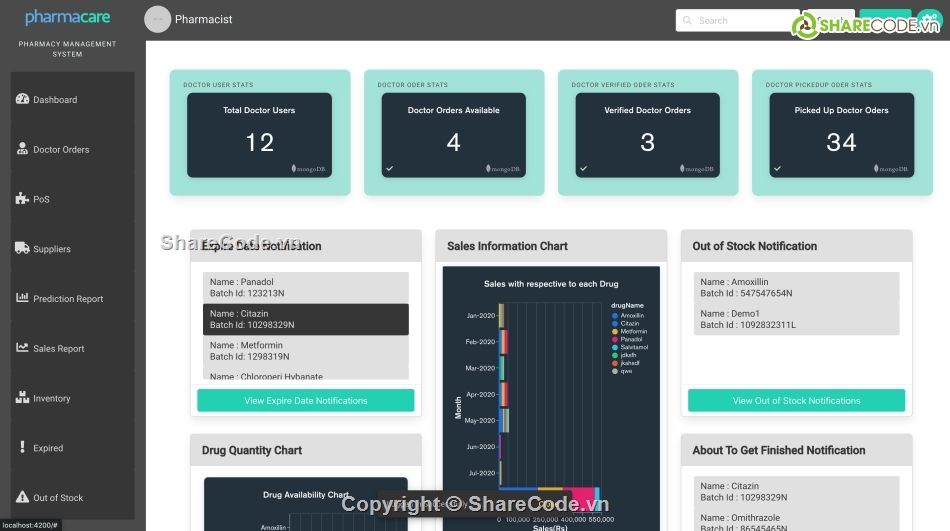Screen dimensions: 950x531
Task: Open the Sales Report line-graph icon
Action: [22, 348]
